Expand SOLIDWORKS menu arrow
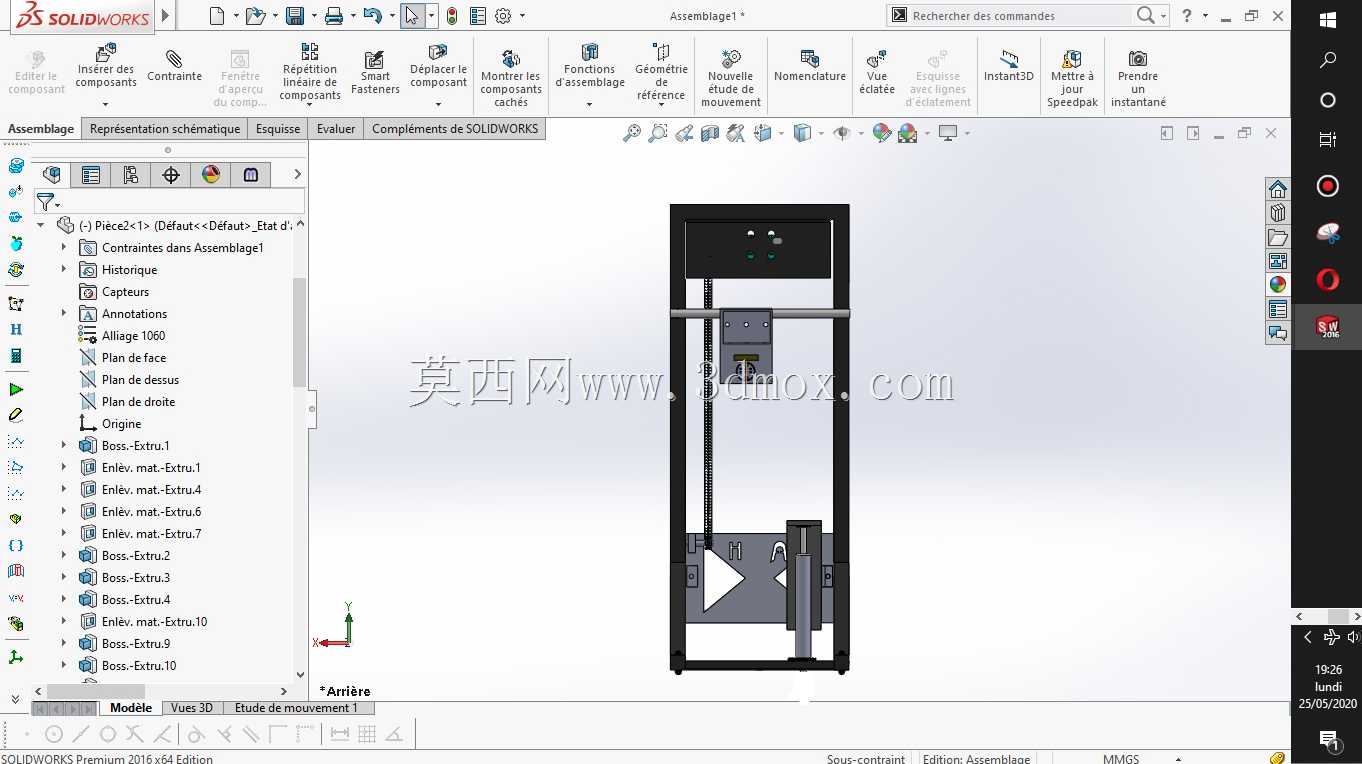Image resolution: width=1362 pixels, height=764 pixels. click(x=165, y=16)
